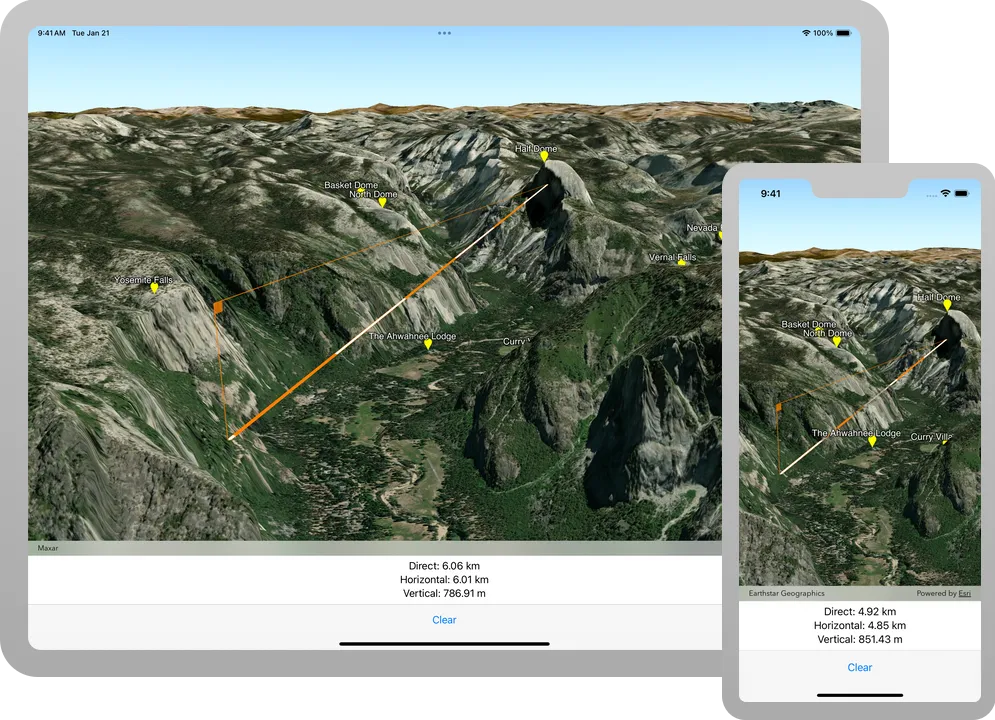Tap '9:41' time on iPhone
995x720 pixels.
770,193
